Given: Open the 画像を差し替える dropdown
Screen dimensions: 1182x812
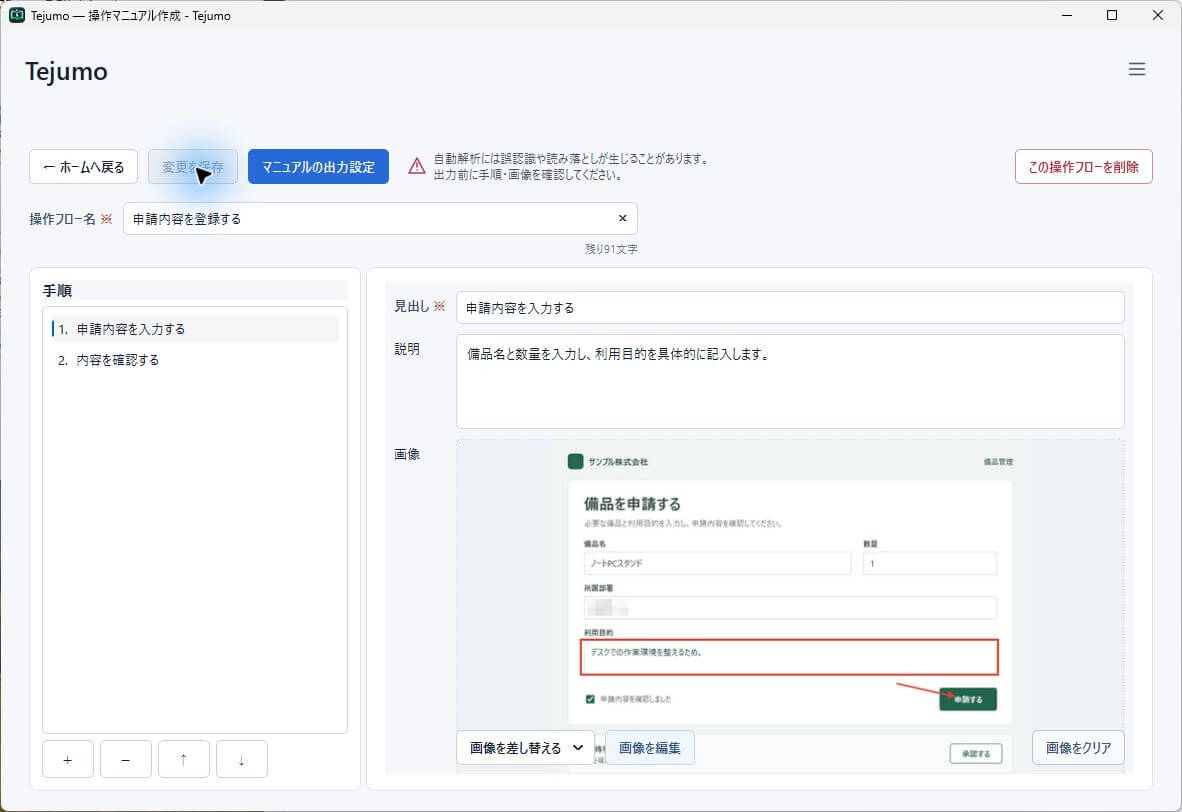Looking at the screenshot, I should point(525,748).
